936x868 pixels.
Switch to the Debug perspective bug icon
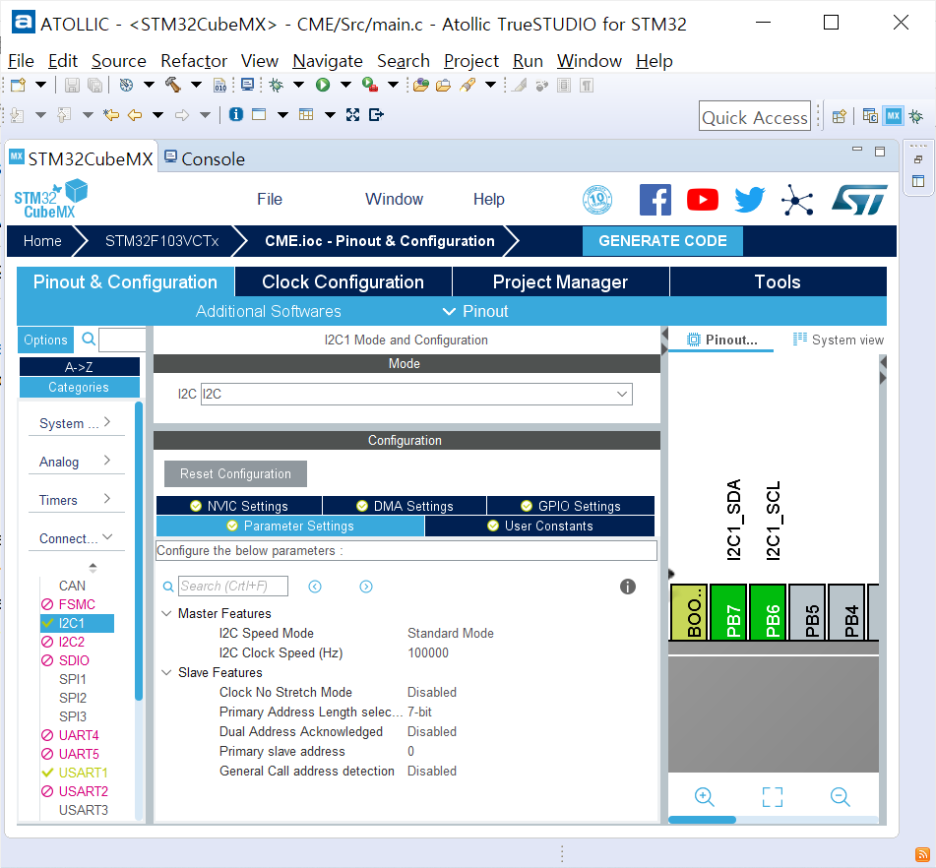(x=916, y=116)
